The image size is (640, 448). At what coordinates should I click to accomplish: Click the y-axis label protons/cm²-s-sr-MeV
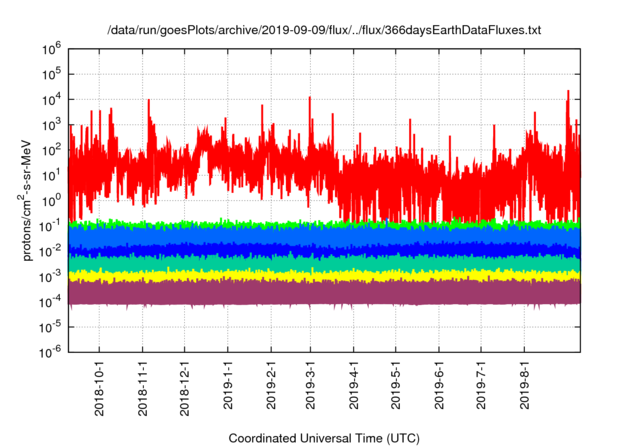(26, 200)
